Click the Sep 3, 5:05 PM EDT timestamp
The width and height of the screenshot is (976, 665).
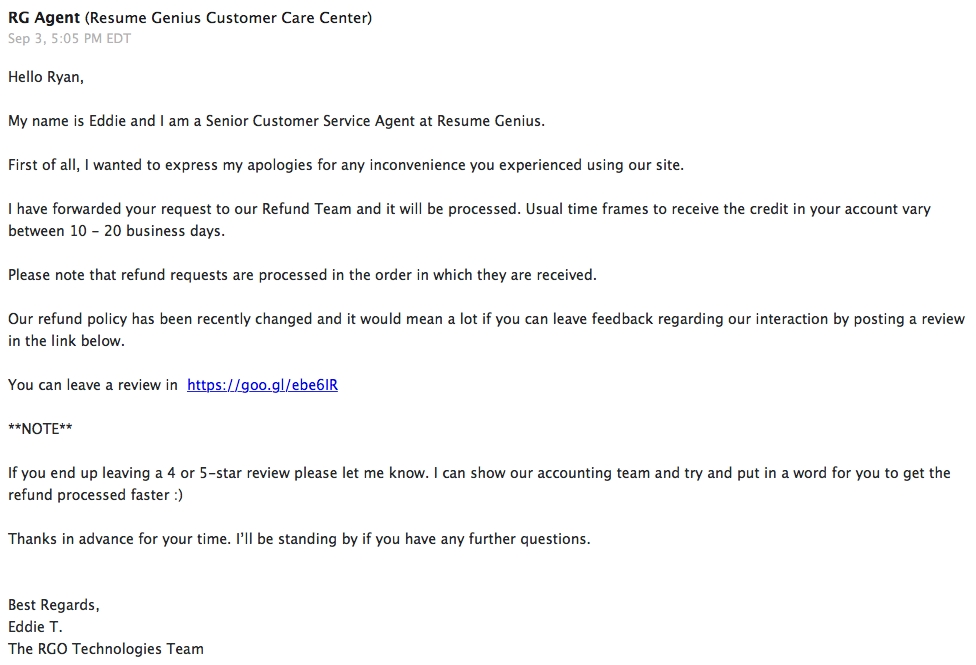(69, 39)
